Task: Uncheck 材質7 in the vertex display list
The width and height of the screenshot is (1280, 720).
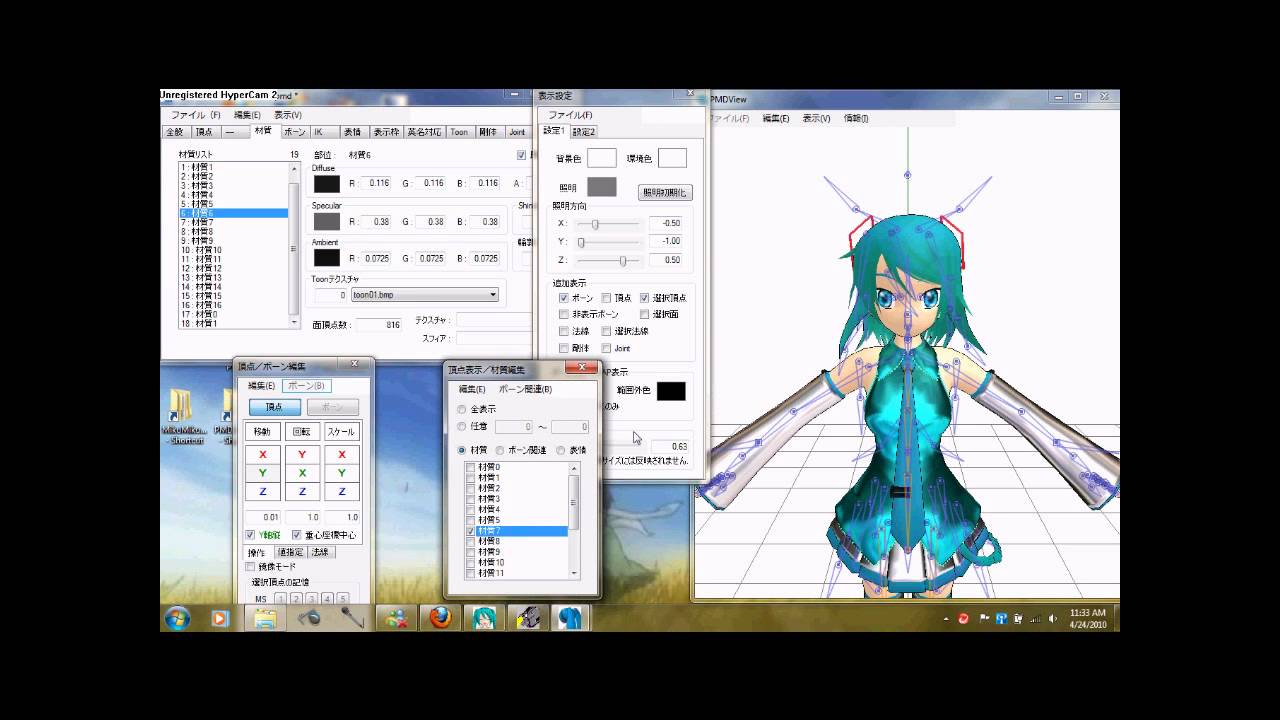Action: point(471,531)
